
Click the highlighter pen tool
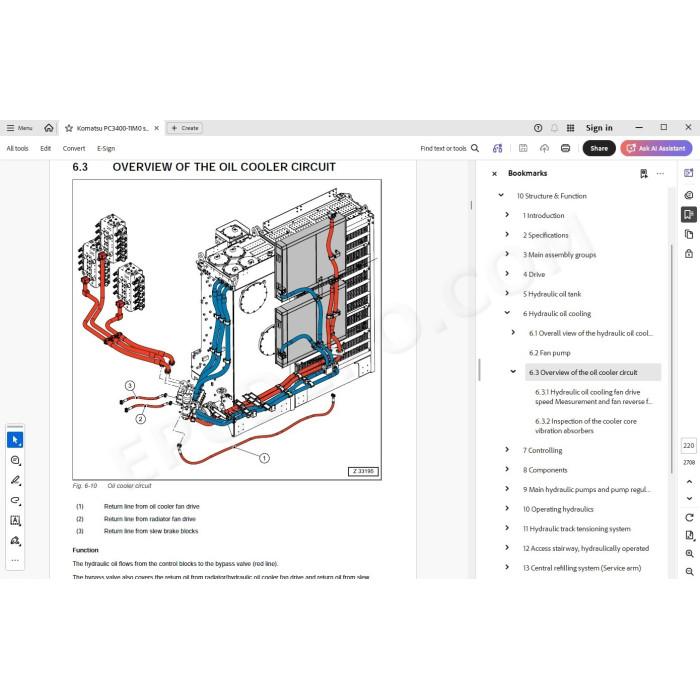click(x=15, y=480)
